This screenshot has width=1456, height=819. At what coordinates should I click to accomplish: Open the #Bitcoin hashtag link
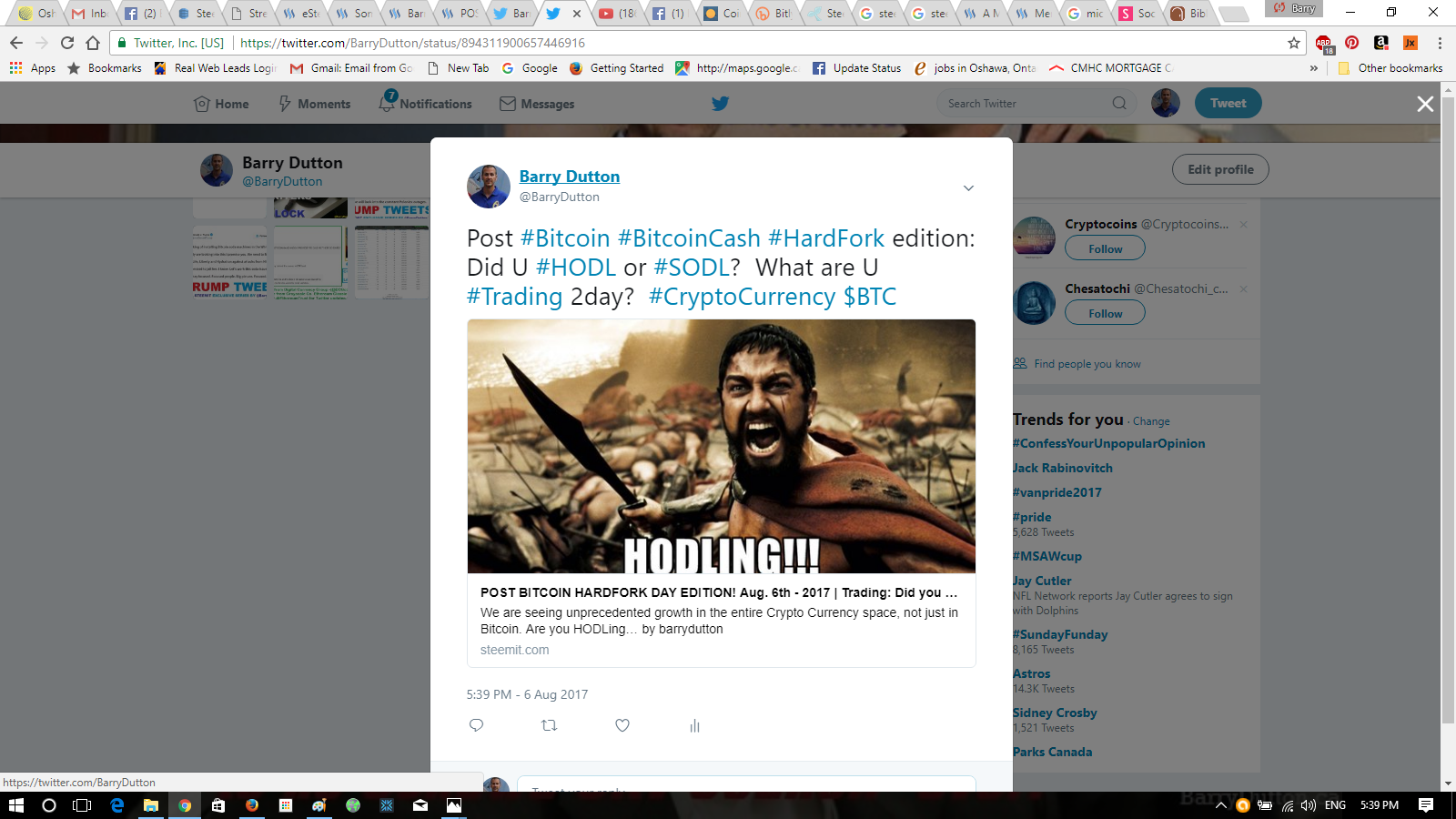(x=565, y=238)
